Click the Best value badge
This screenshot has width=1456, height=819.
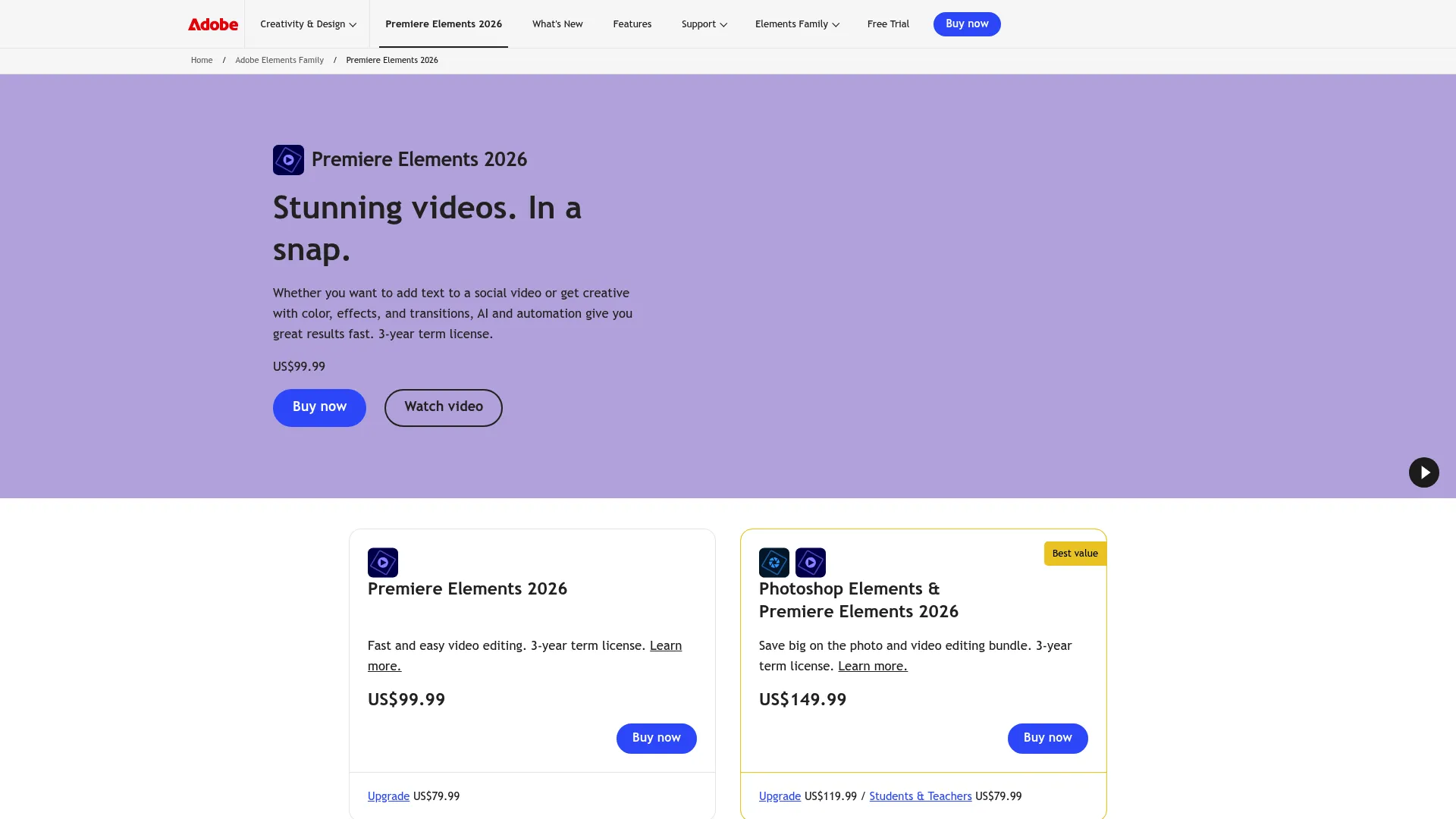tap(1075, 554)
